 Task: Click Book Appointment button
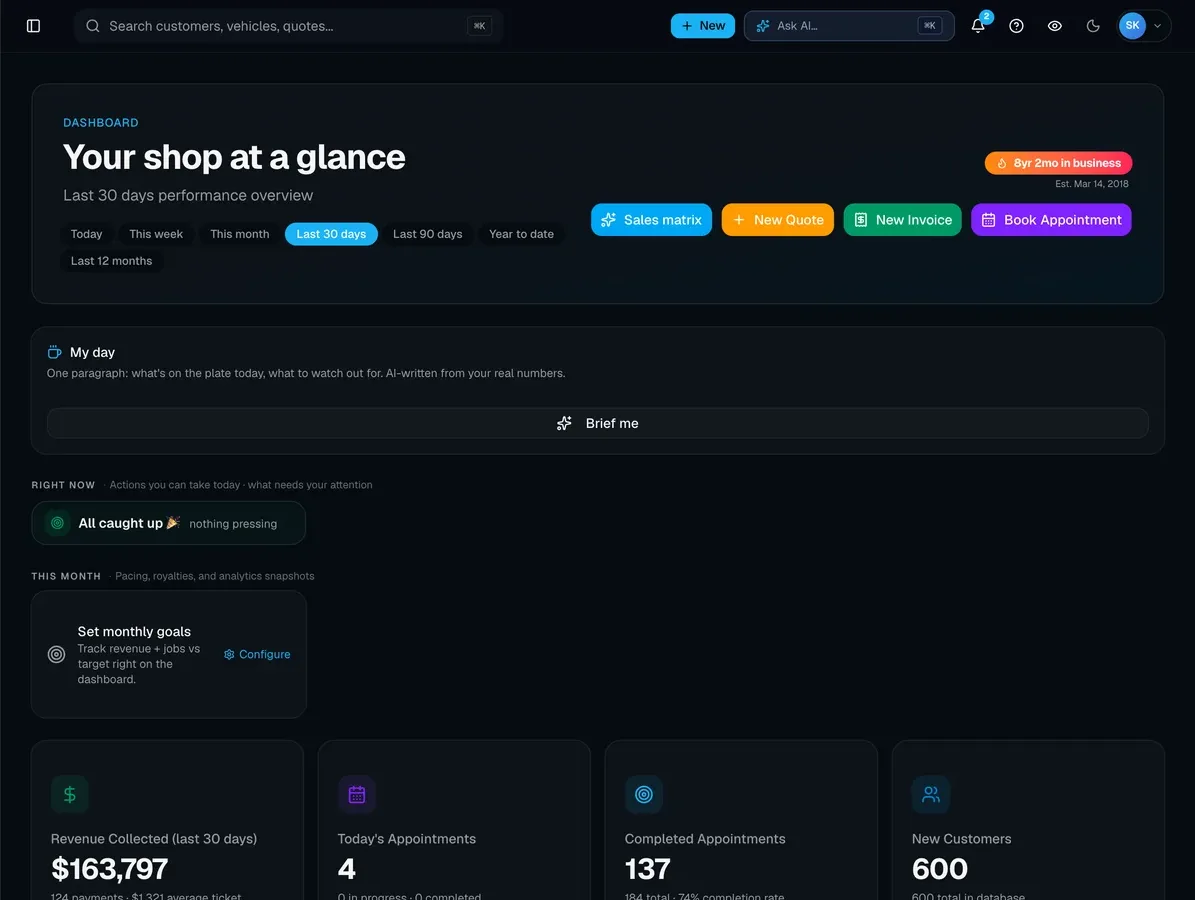(1051, 219)
